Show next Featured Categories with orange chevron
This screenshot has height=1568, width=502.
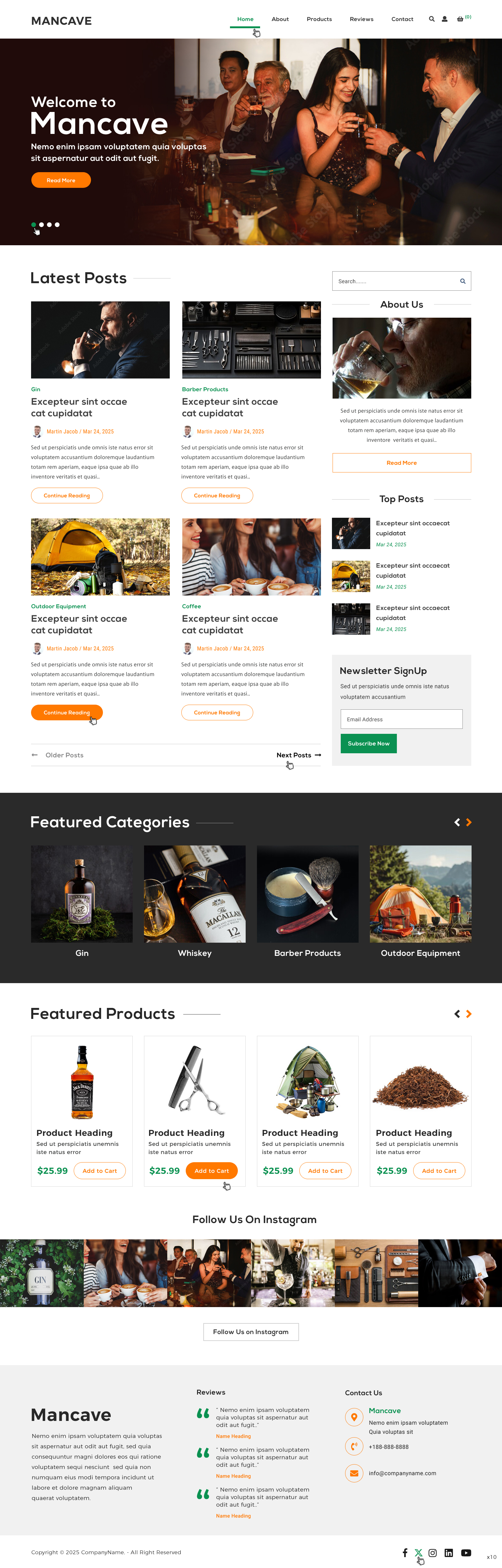(468, 822)
